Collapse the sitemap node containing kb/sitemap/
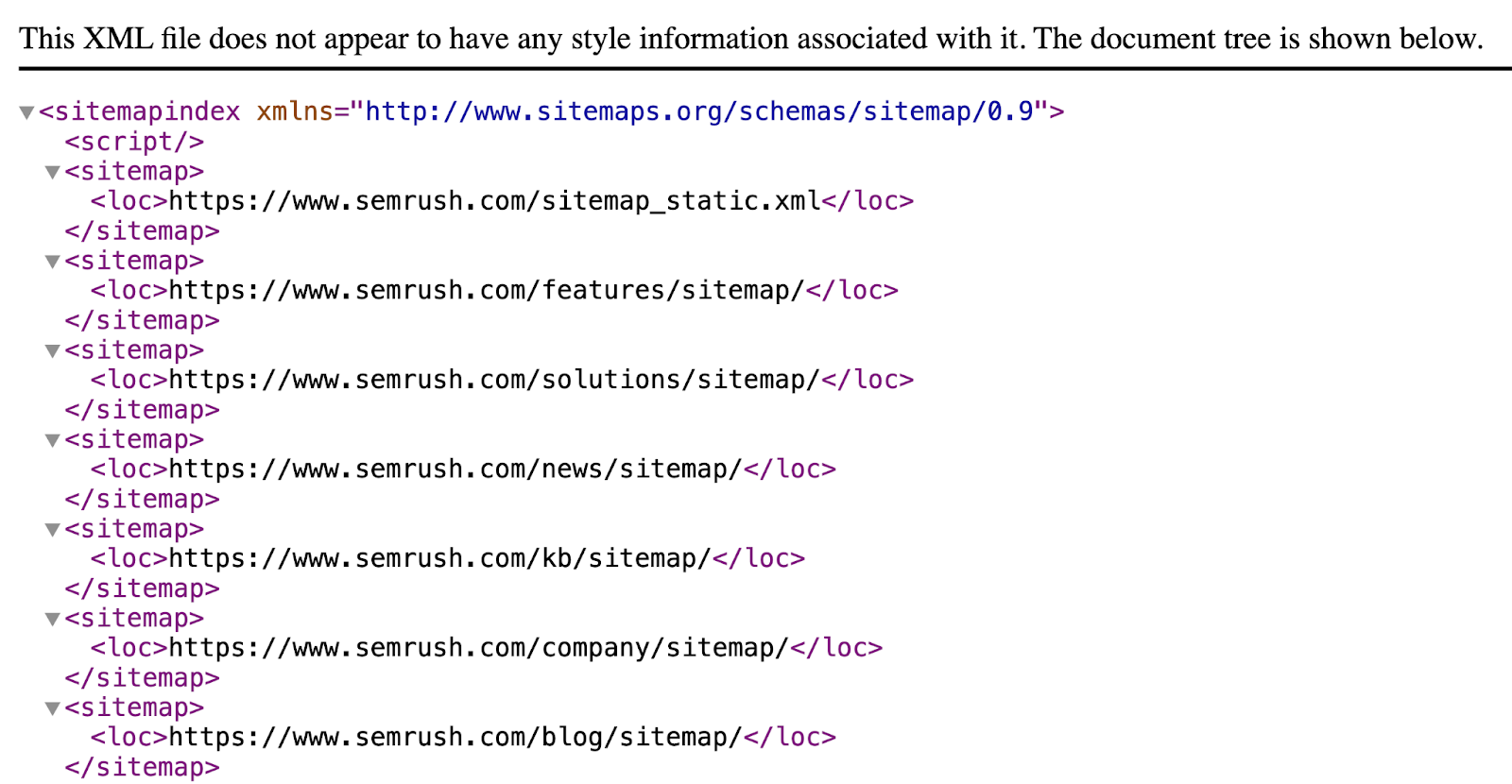1512x784 pixels. click(x=53, y=530)
